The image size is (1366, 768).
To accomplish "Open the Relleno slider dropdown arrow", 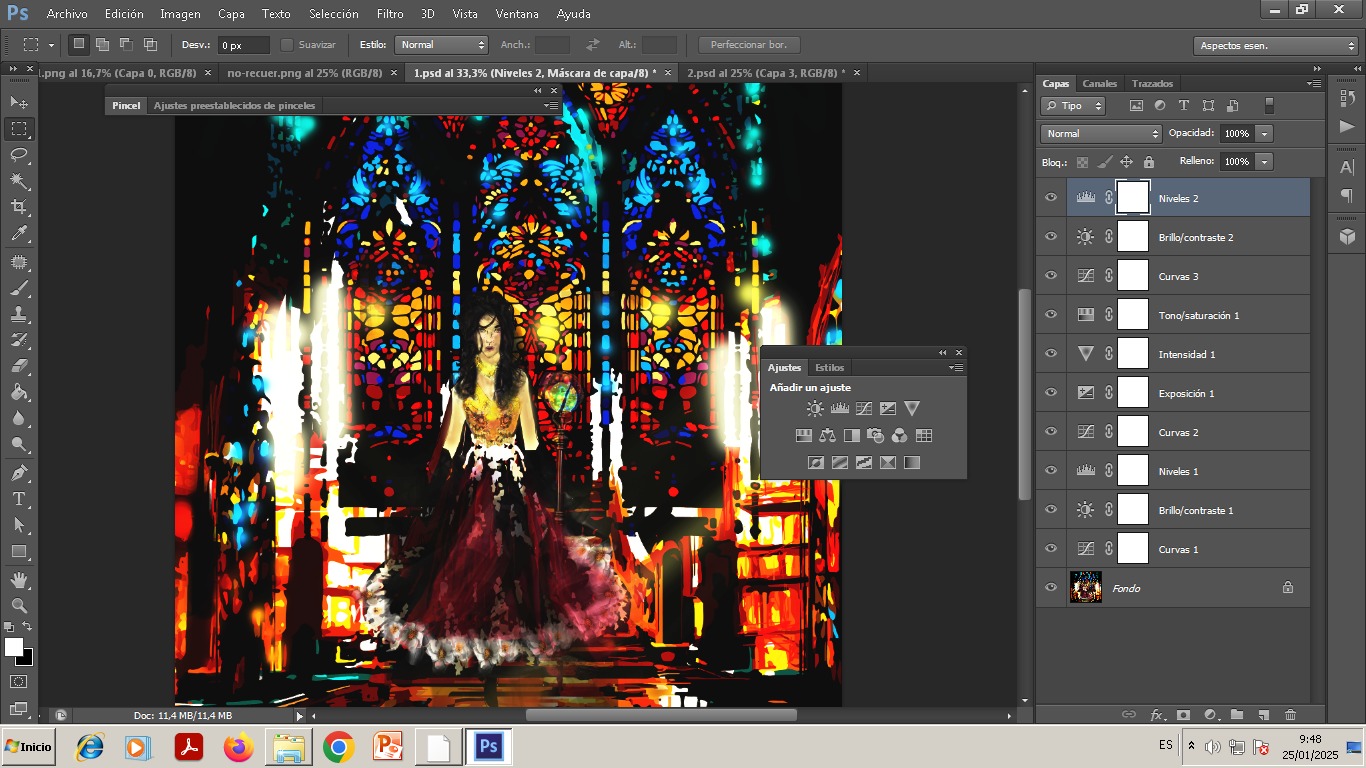I will [1265, 161].
